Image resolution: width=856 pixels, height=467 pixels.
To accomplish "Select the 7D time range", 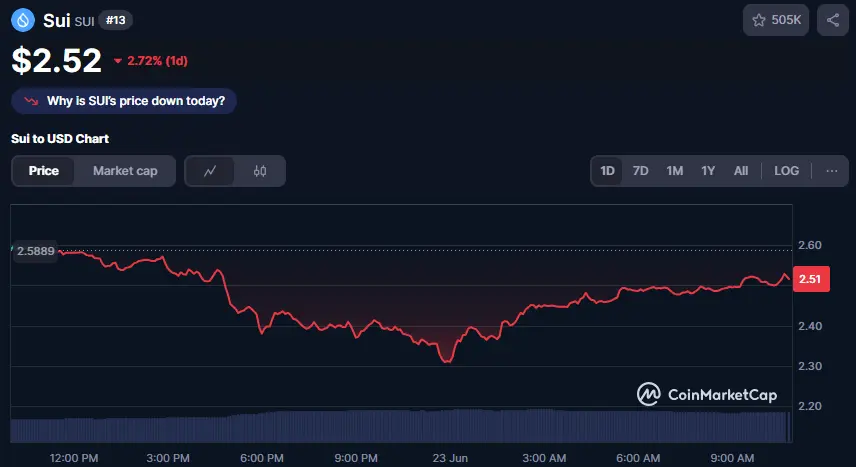I will (640, 171).
